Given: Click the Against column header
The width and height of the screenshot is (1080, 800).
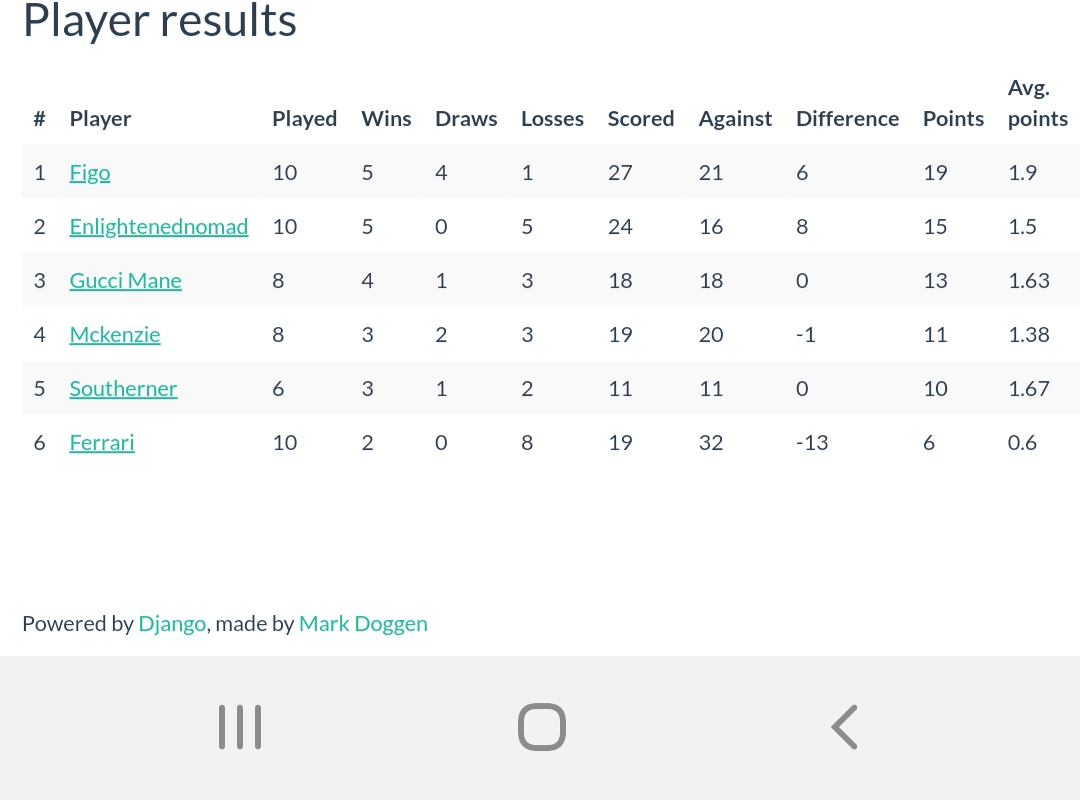Looking at the screenshot, I should (736, 119).
